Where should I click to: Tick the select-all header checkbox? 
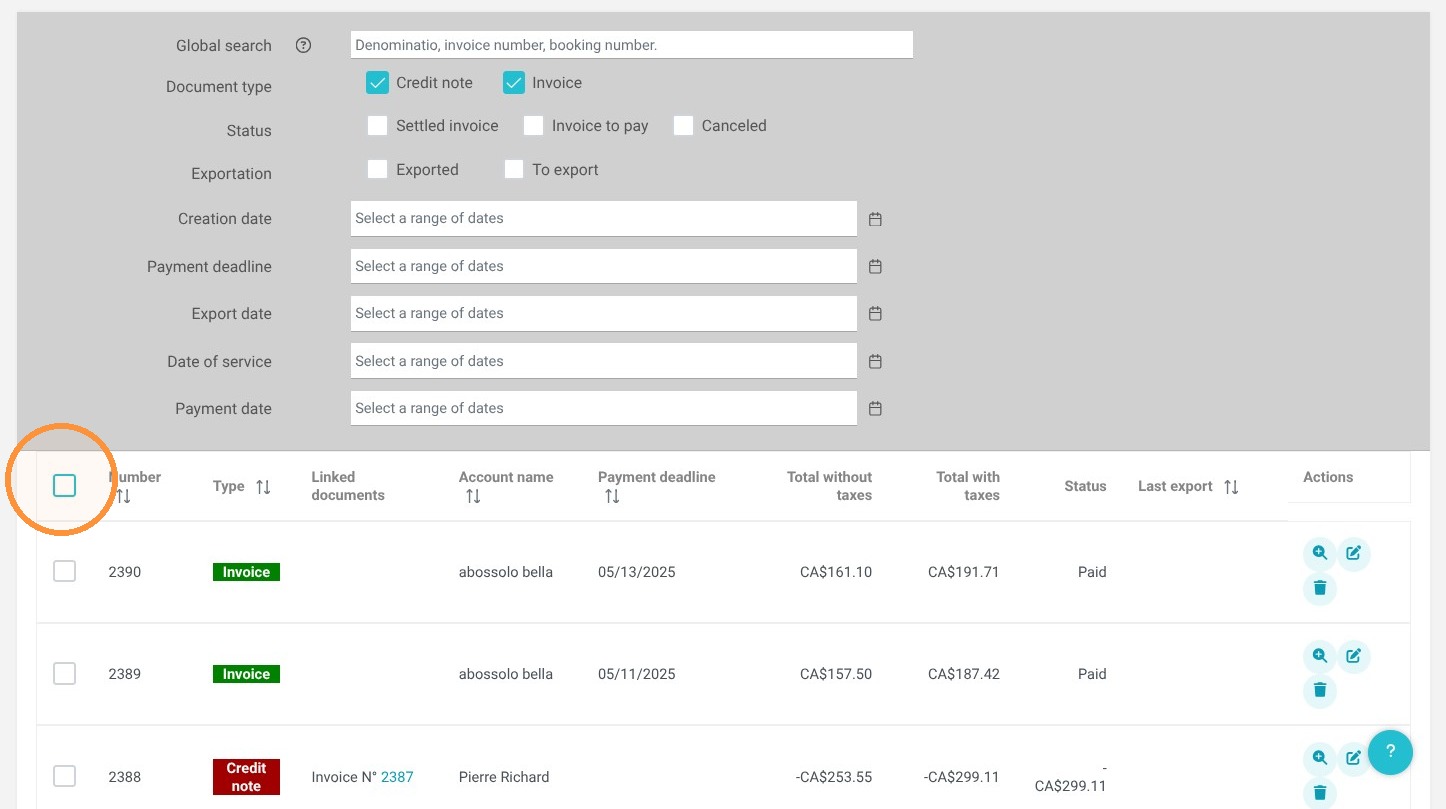pyautogui.click(x=64, y=486)
